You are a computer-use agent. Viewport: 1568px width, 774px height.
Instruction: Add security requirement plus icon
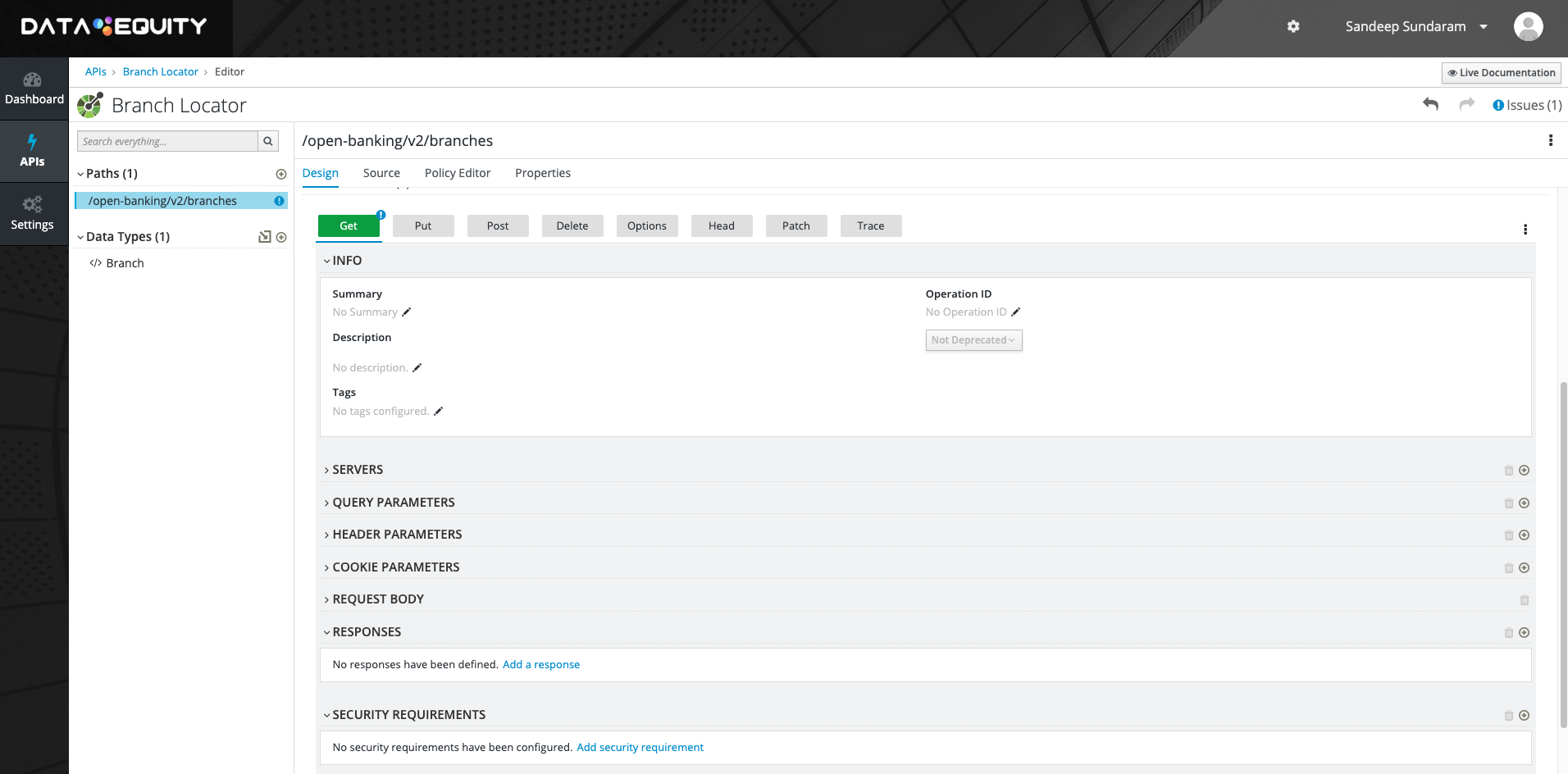1524,715
